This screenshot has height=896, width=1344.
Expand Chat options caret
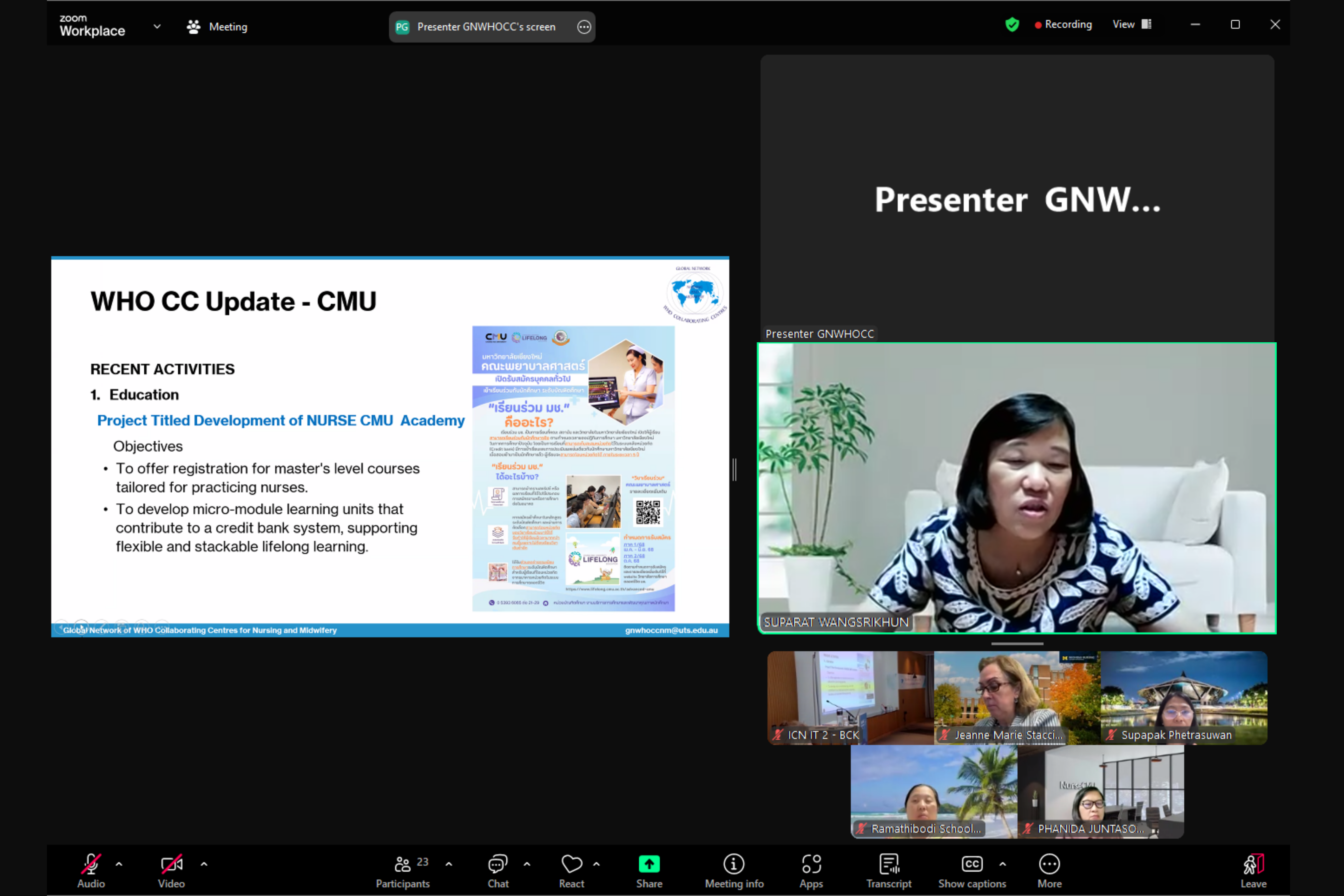(x=527, y=864)
